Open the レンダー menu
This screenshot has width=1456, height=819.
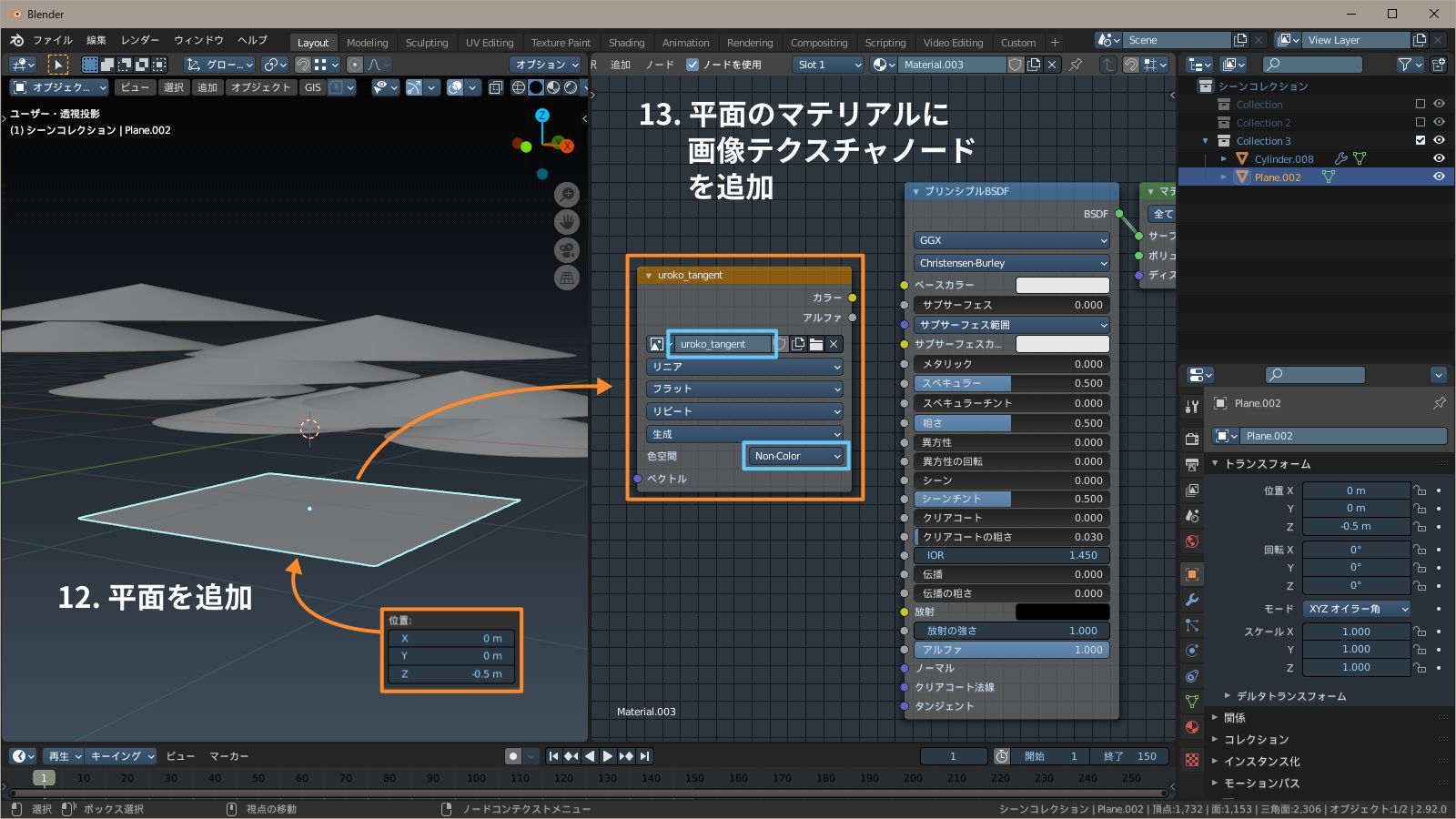click(x=140, y=40)
